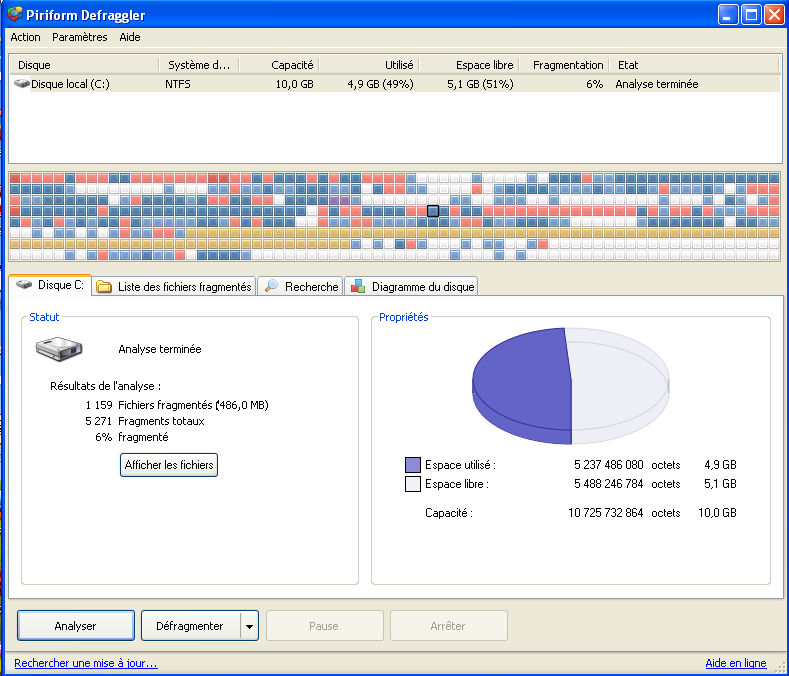Close the Defraggler window
This screenshot has height=676, width=789.
774,15
